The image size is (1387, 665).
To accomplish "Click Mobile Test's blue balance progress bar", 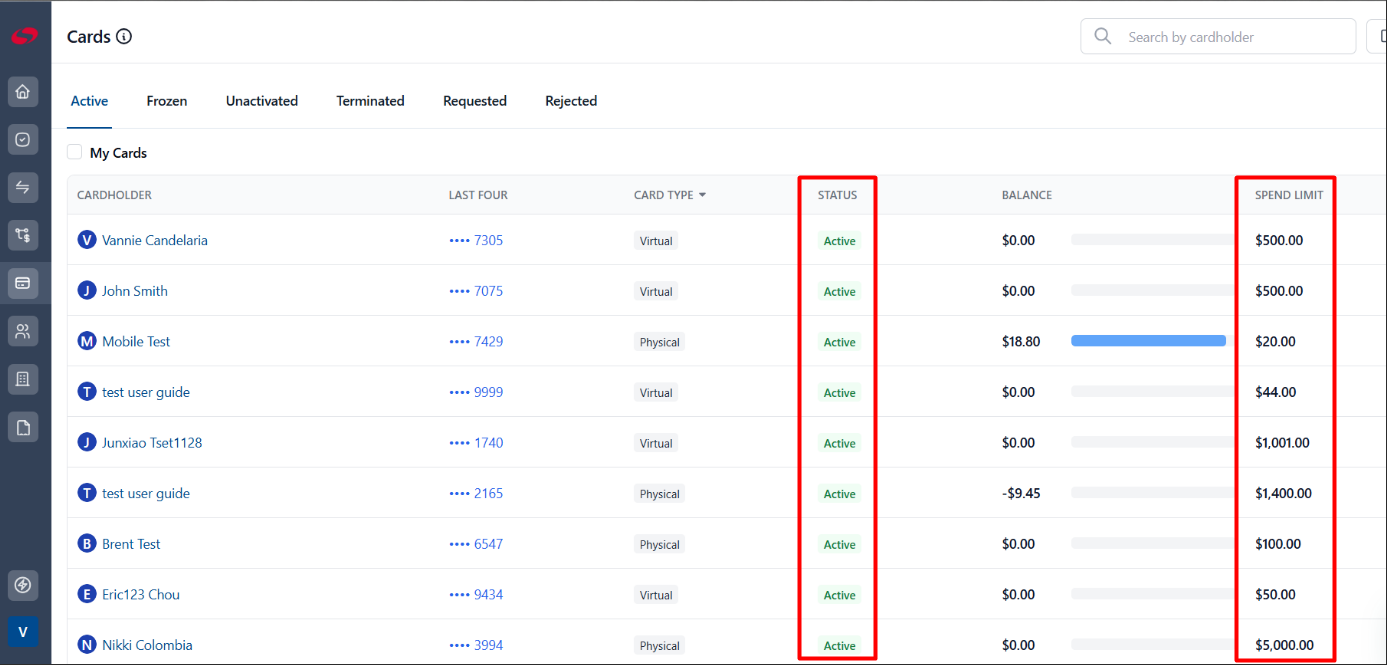I will tap(1148, 341).
